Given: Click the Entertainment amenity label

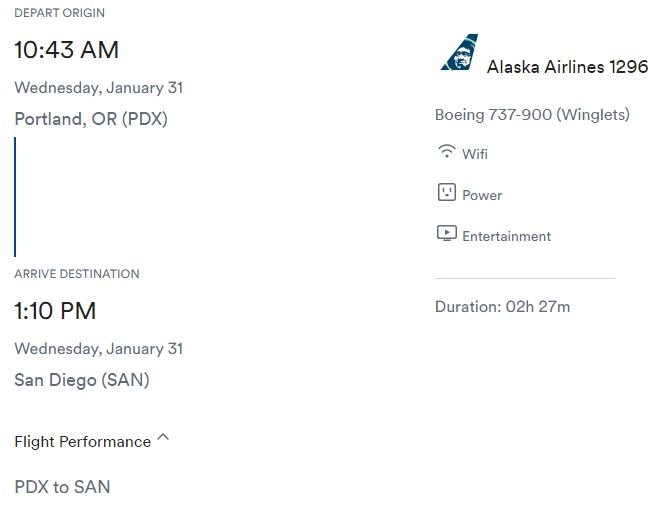Looking at the screenshot, I should click(x=506, y=236).
